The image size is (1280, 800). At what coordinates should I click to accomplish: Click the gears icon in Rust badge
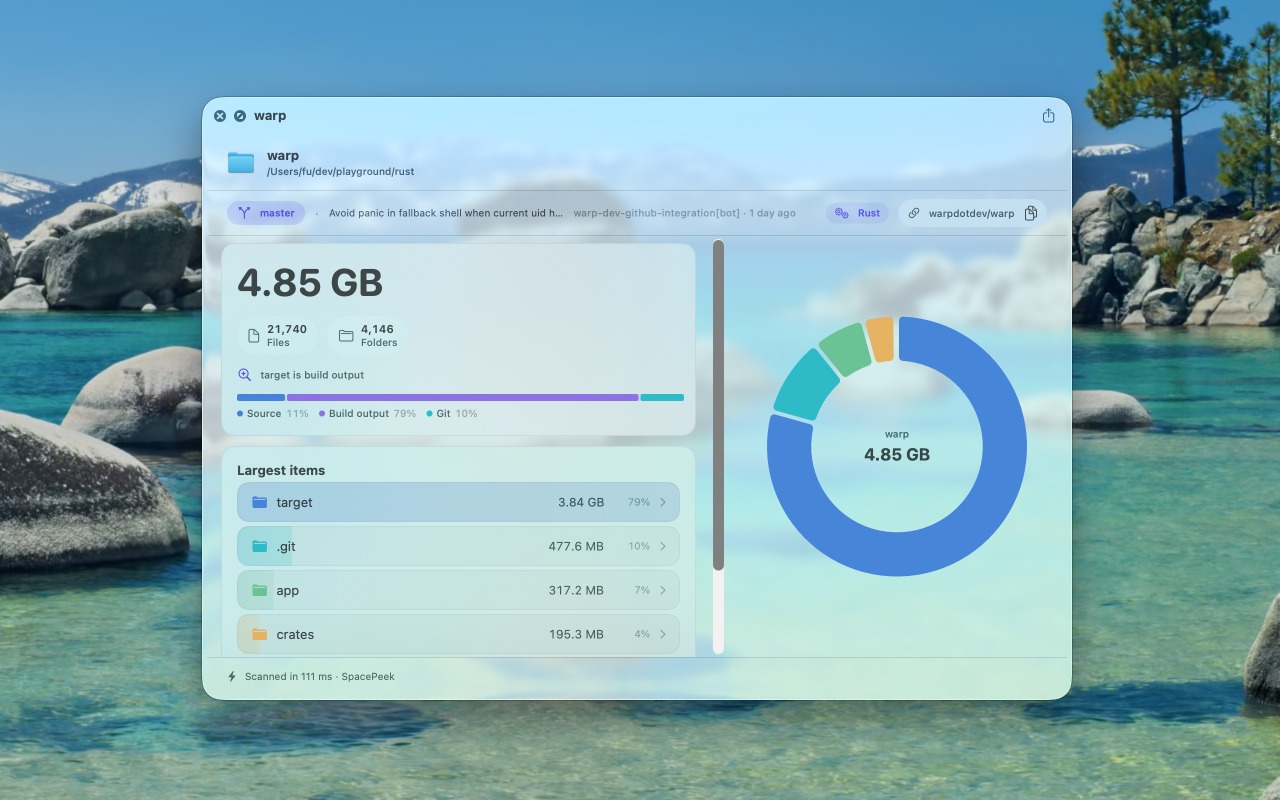coord(842,213)
